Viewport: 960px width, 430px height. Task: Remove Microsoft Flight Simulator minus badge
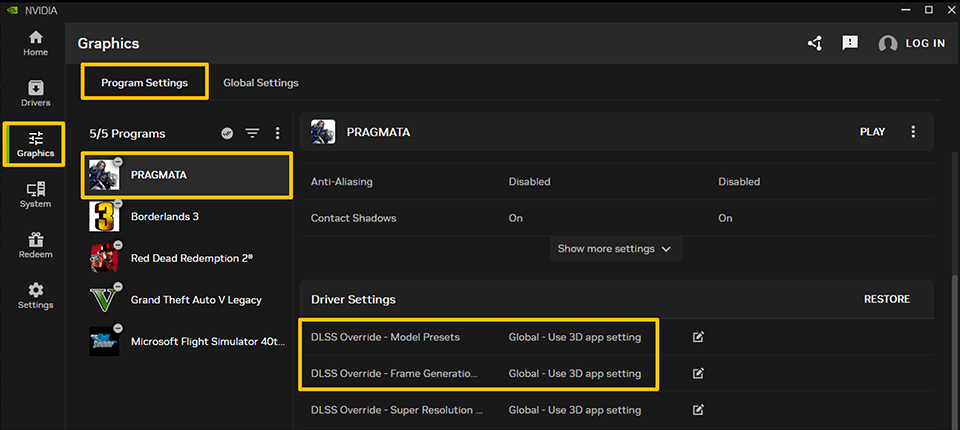[x=118, y=328]
